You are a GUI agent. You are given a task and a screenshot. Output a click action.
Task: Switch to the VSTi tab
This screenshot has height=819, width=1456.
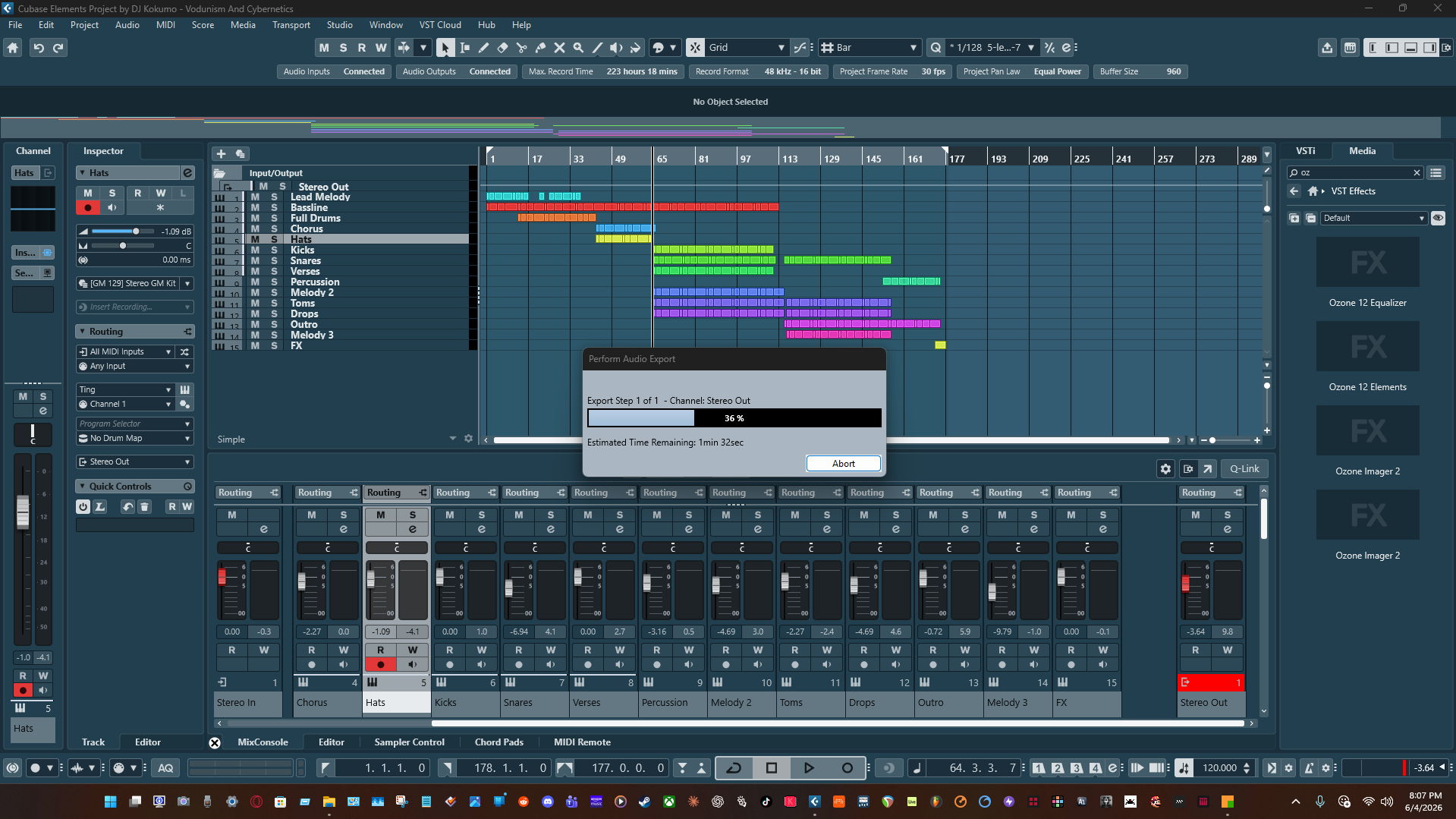click(x=1306, y=151)
